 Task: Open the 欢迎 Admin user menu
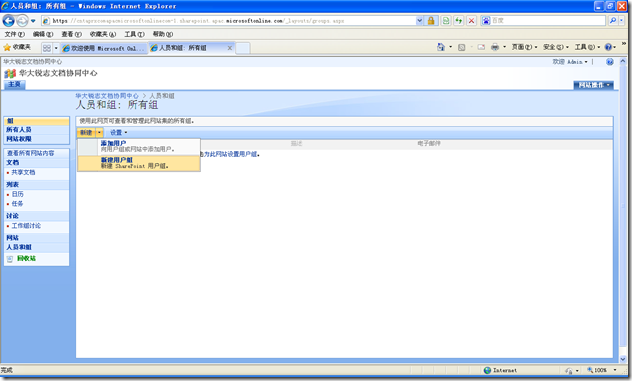click(570, 62)
